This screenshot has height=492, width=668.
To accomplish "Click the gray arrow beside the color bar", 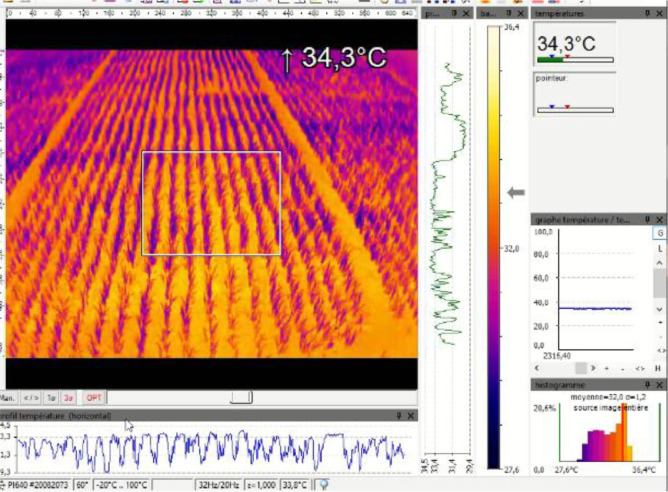I will point(516,193).
